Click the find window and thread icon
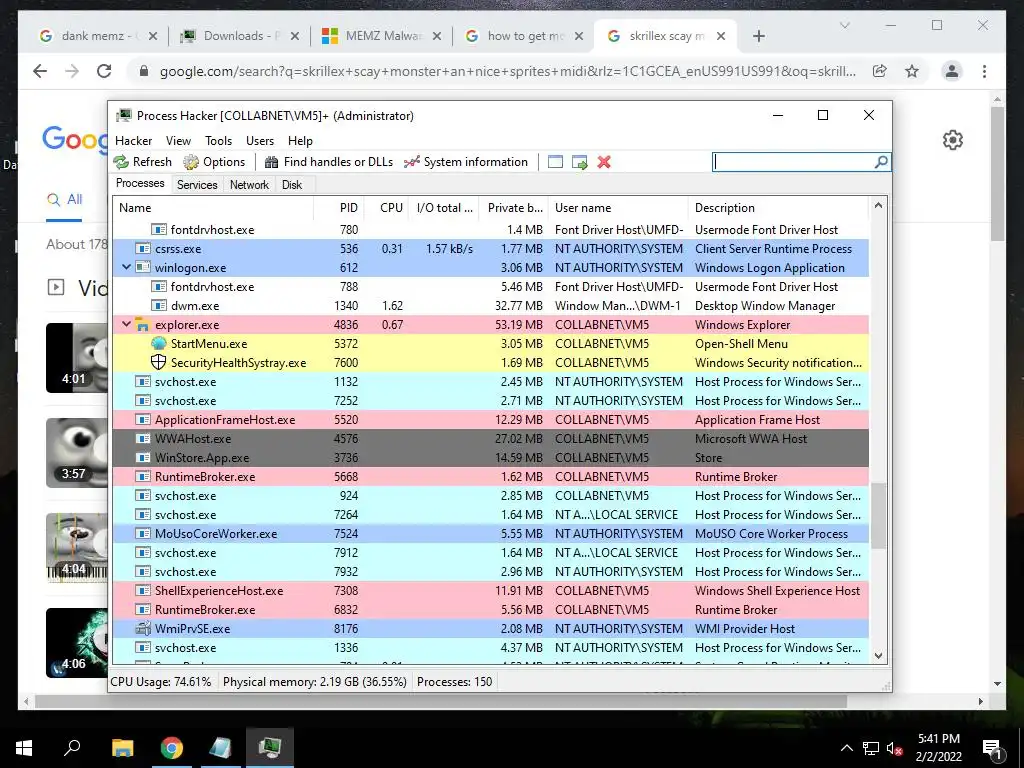Screen dimensions: 1024x768 click(x=579, y=162)
